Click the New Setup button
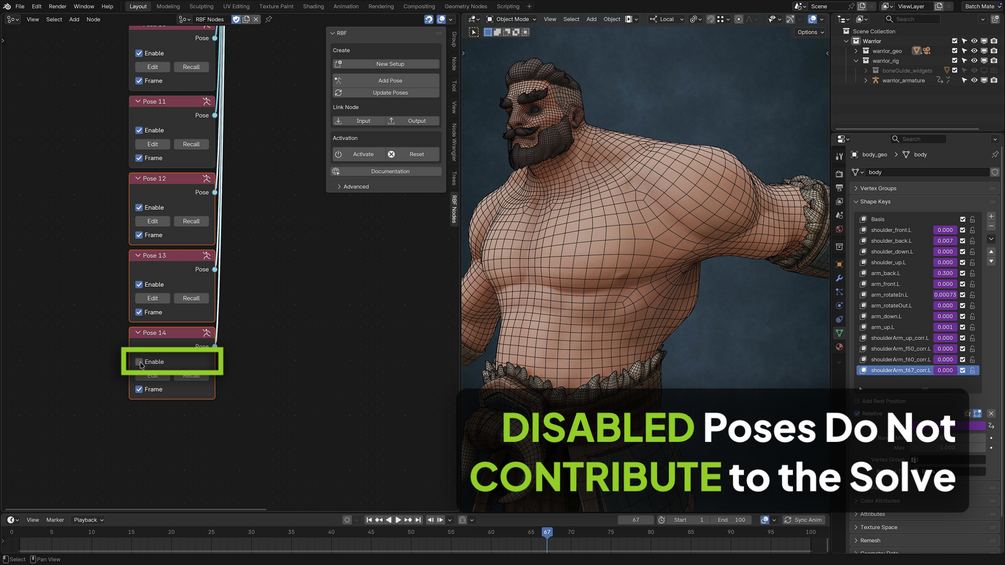This screenshot has height=565, width=1005. (386, 64)
